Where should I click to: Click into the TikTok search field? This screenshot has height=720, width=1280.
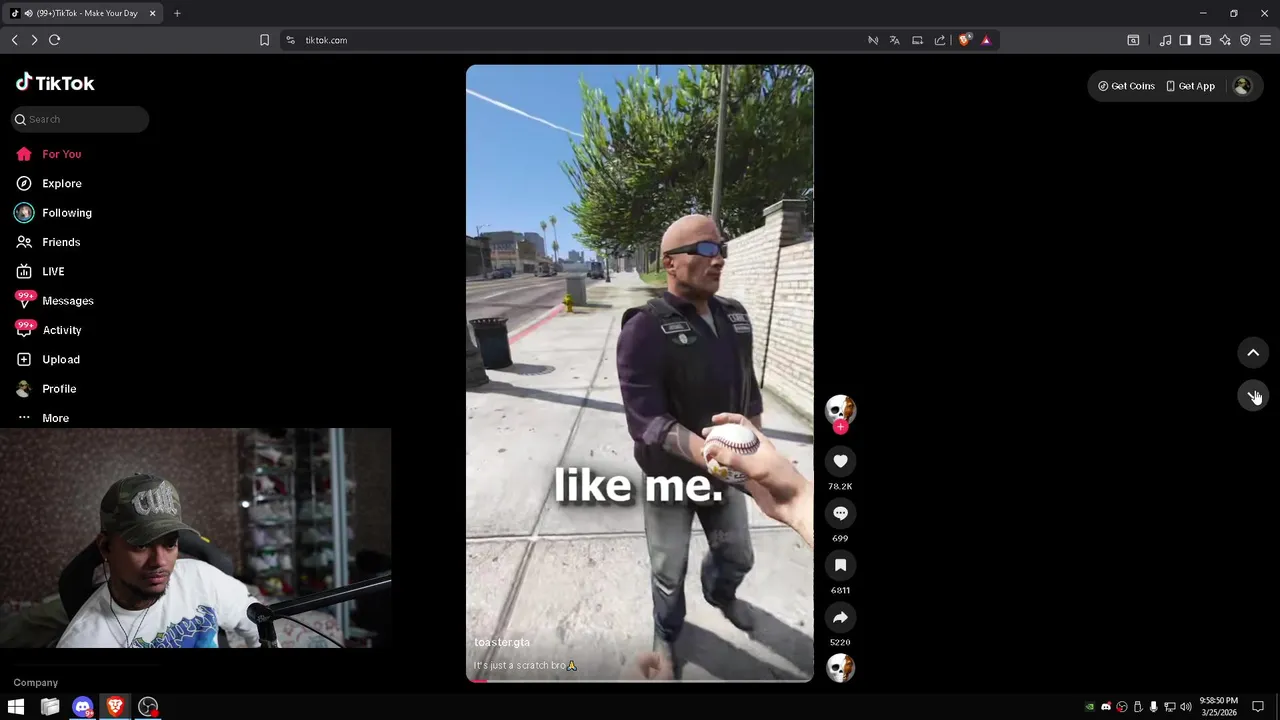[81, 119]
